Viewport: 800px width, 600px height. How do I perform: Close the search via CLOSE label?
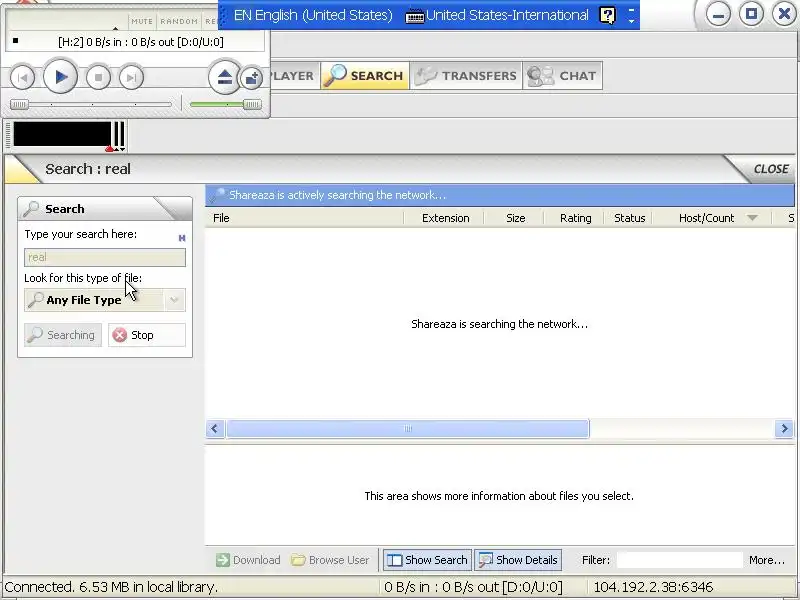[x=771, y=169]
